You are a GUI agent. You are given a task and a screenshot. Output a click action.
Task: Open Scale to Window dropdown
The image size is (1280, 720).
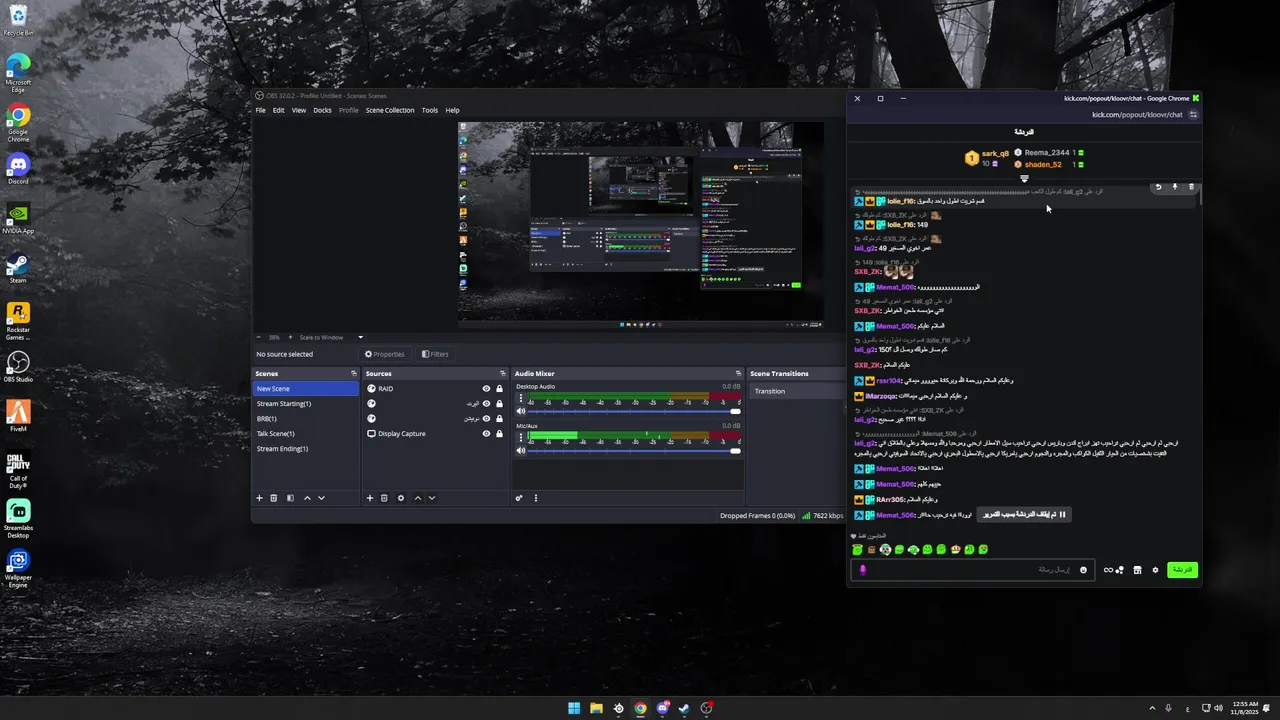coord(331,337)
